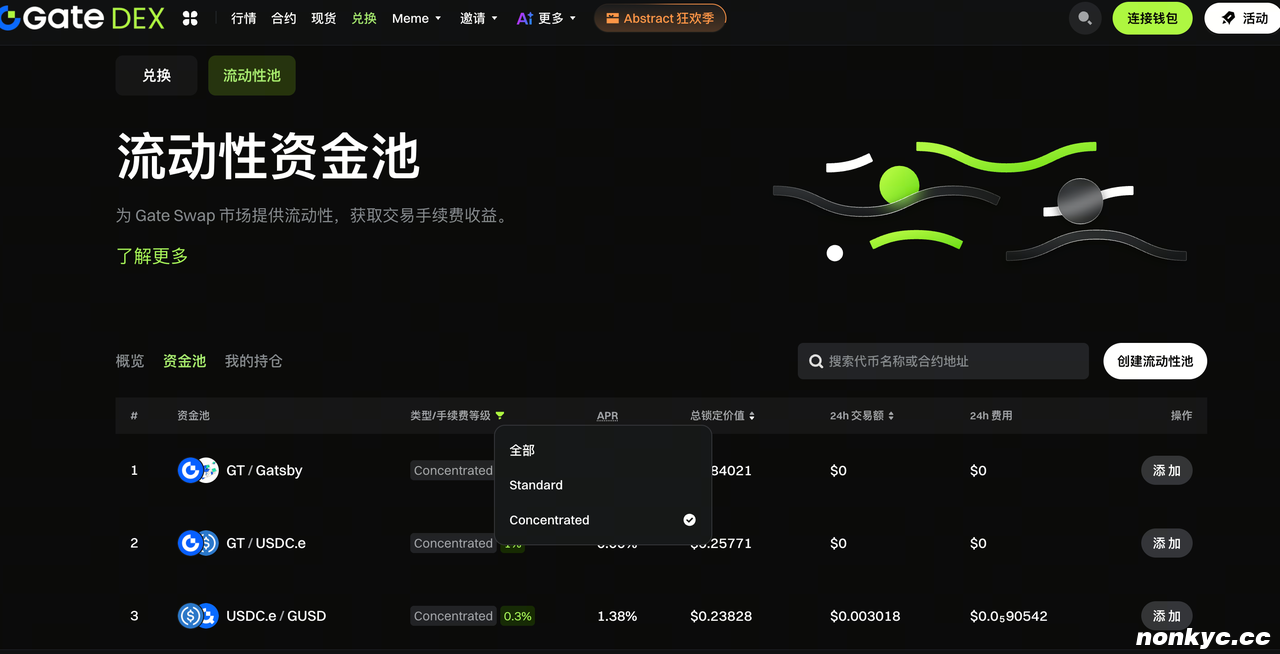Click the $0.23828 locked value
1280x654 pixels.
(721, 616)
